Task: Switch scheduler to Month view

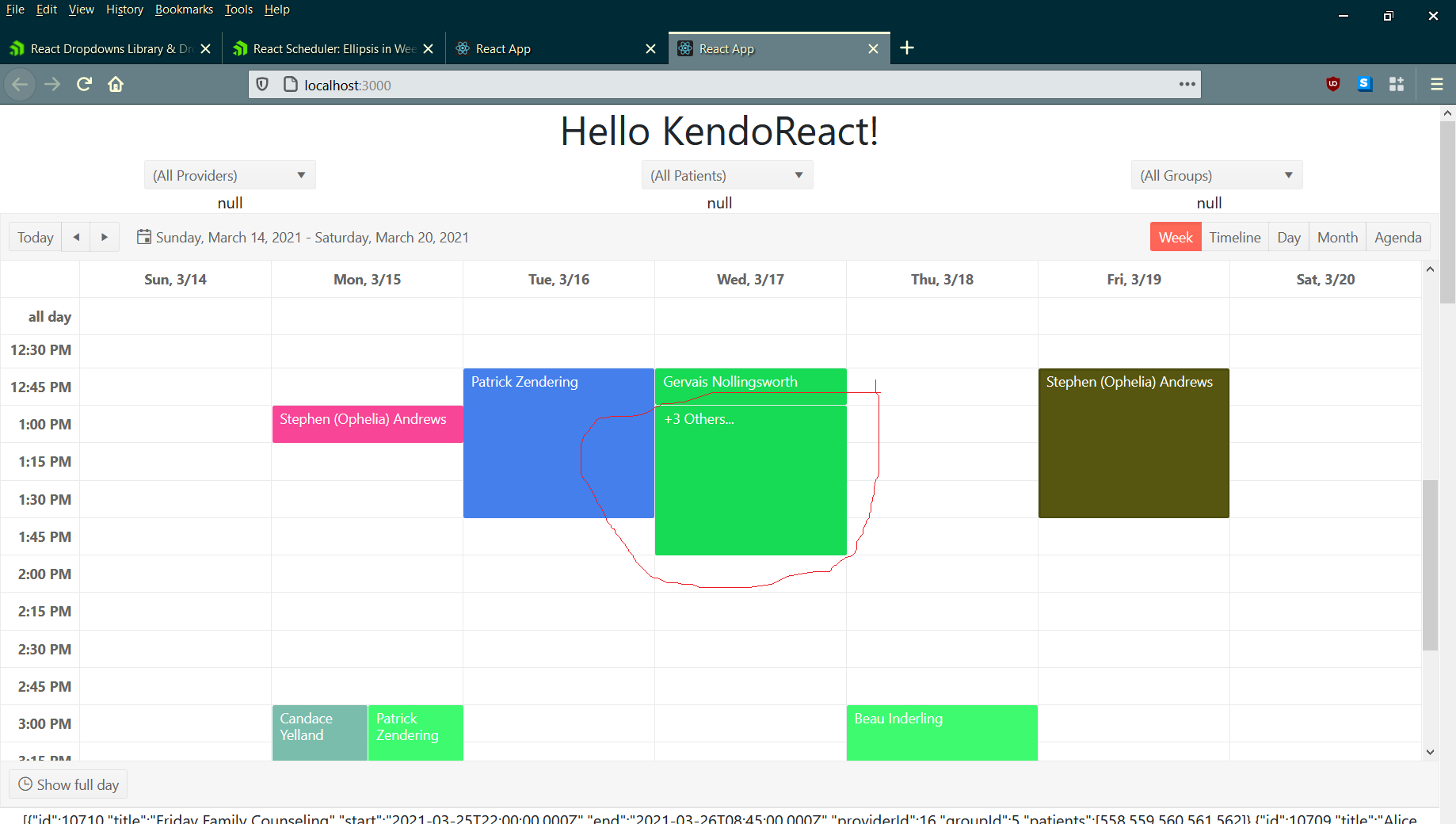Action: (1337, 237)
